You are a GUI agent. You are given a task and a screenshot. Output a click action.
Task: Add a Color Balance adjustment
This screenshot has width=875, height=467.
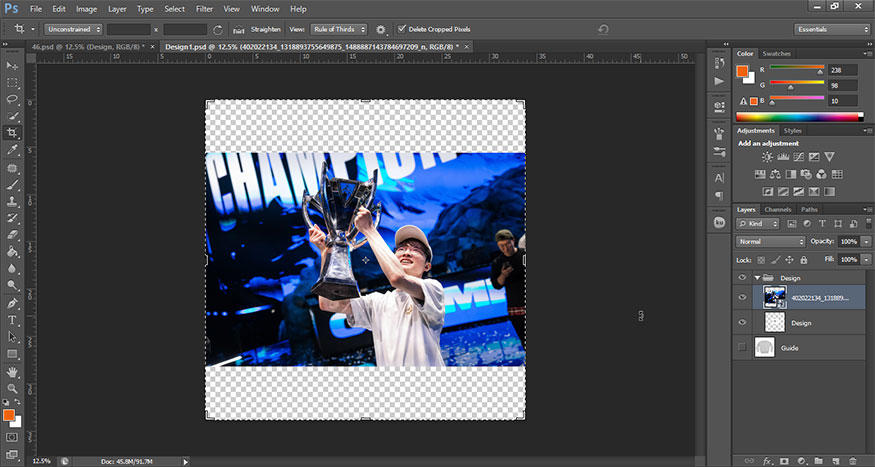(775, 175)
